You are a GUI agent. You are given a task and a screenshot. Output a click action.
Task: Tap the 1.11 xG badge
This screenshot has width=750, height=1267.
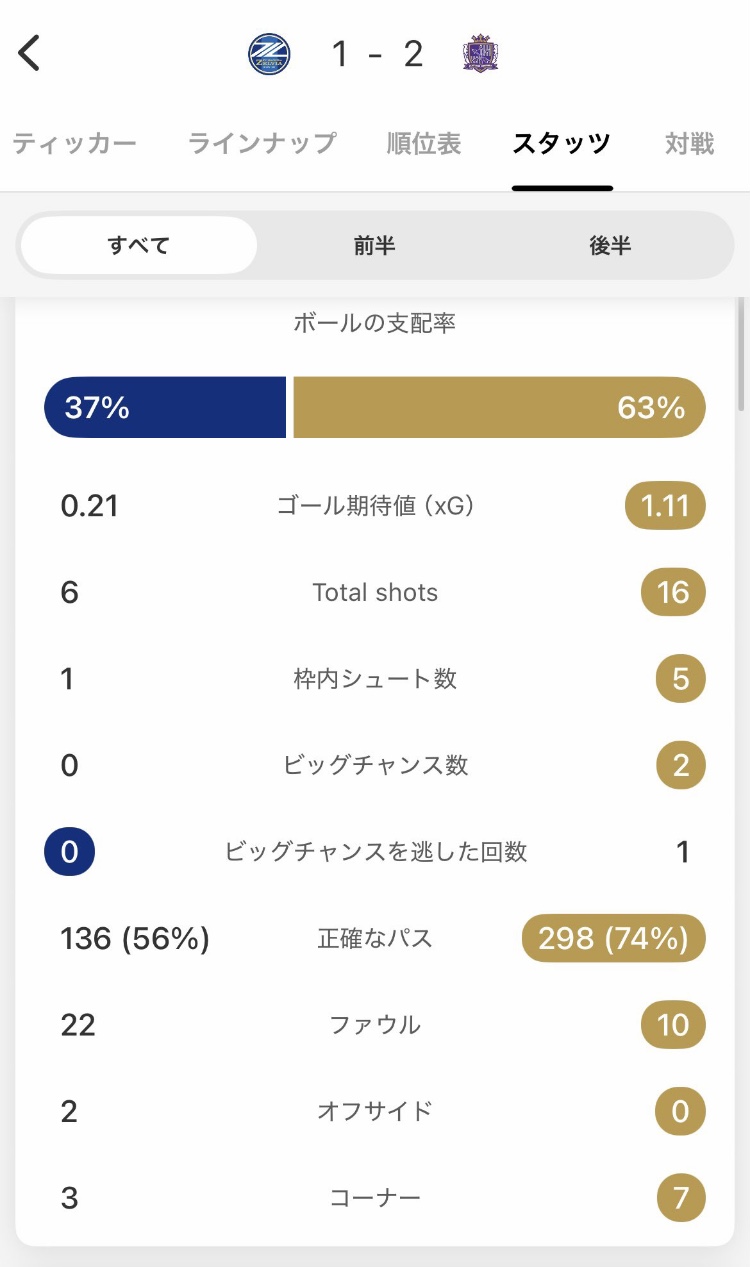[x=665, y=506]
